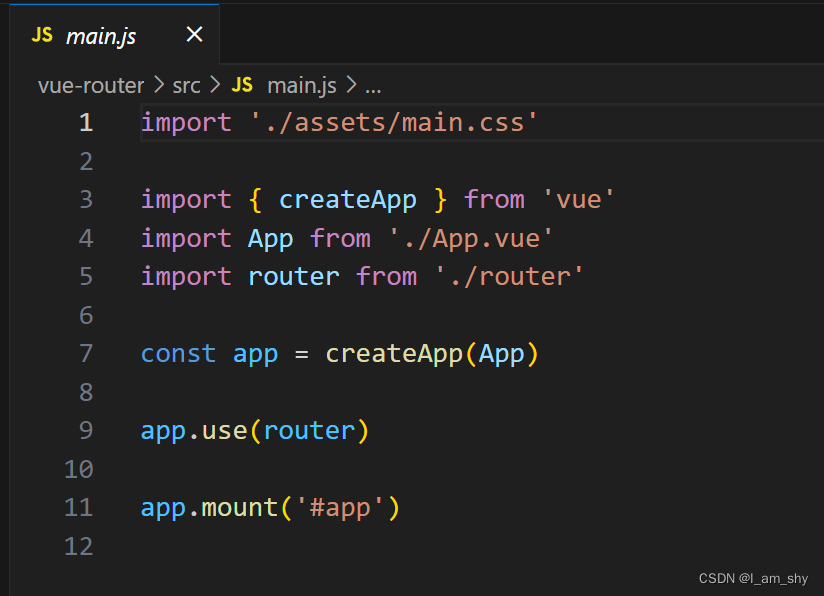
Task: Click main.js in the breadcrumb path
Action: point(302,85)
